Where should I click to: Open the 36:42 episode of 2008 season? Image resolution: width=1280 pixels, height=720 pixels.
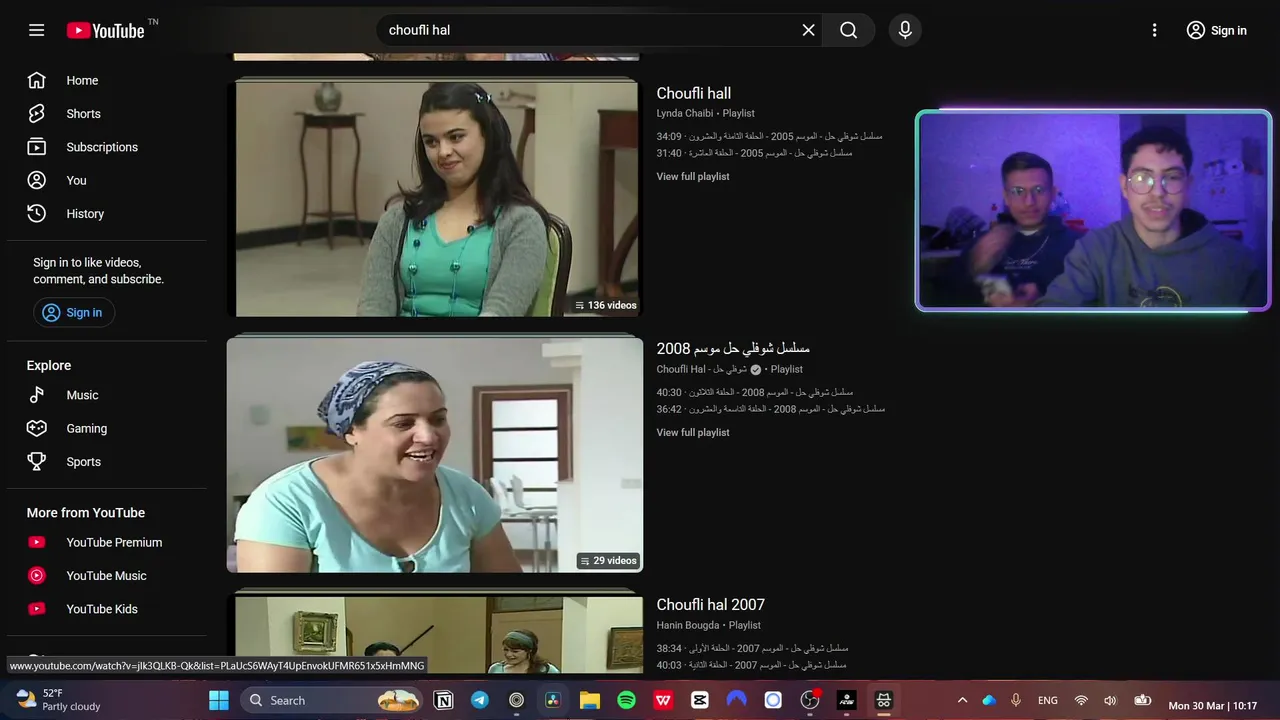[x=771, y=409]
